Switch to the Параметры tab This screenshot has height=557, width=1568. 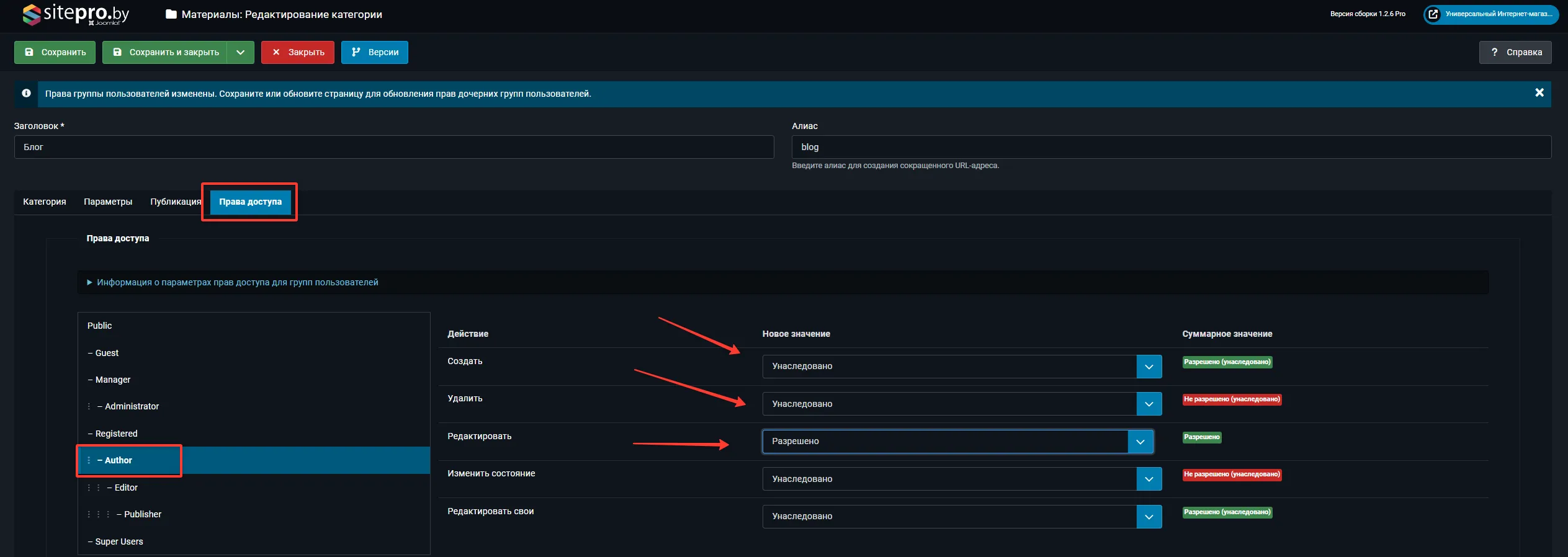108,202
